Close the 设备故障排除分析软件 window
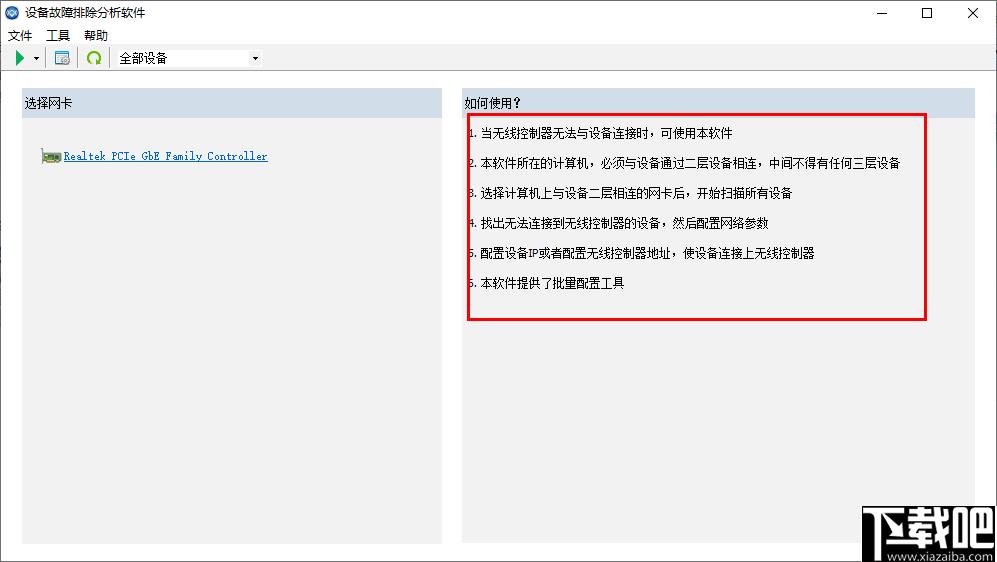 [x=973, y=13]
